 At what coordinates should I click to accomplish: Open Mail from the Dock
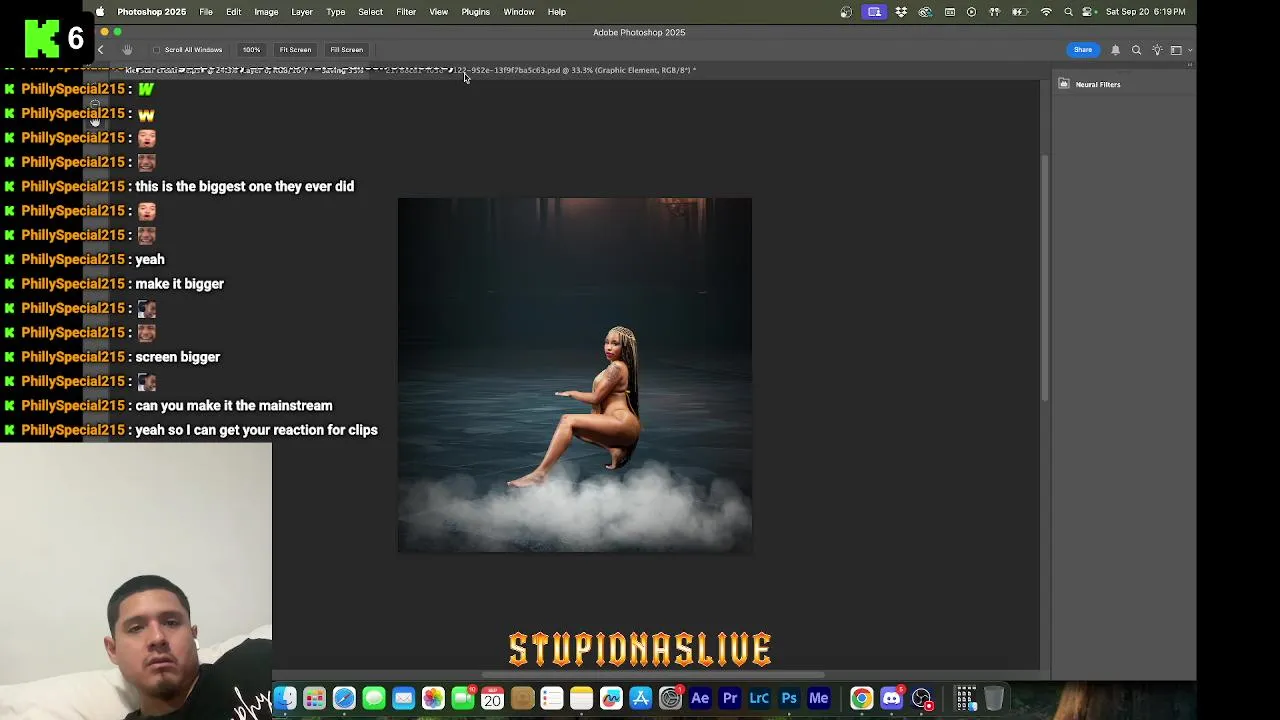coord(403,698)
